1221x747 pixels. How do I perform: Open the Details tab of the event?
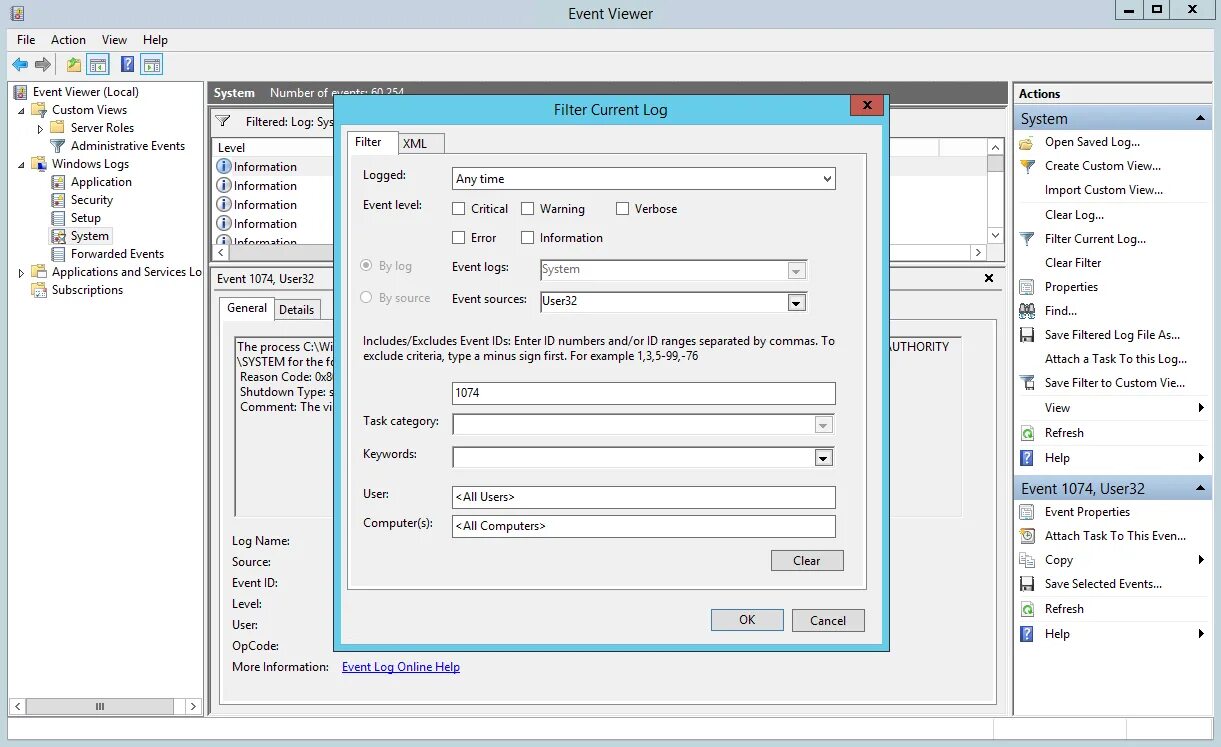tap(297, 309)
